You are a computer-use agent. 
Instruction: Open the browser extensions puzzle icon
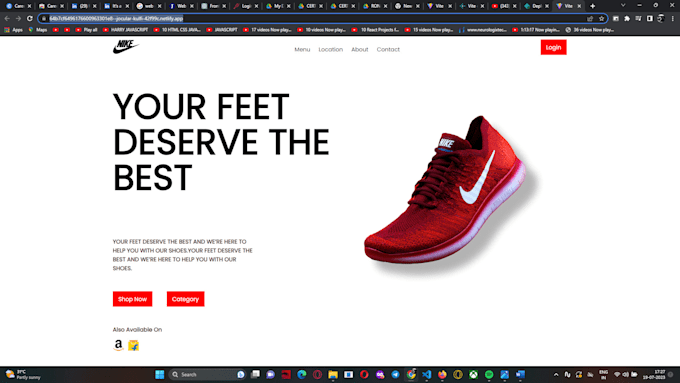[x=627, y=19]
